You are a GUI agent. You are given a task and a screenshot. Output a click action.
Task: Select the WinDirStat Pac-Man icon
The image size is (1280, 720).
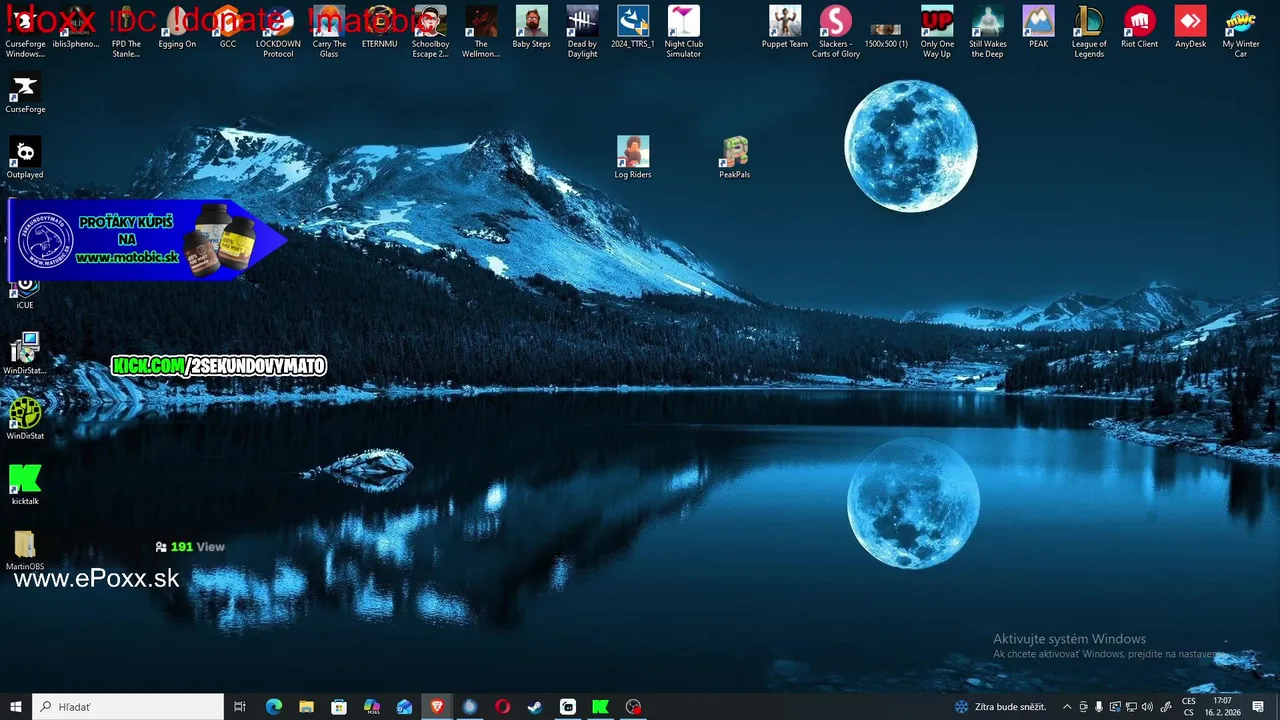pos(25,420)
